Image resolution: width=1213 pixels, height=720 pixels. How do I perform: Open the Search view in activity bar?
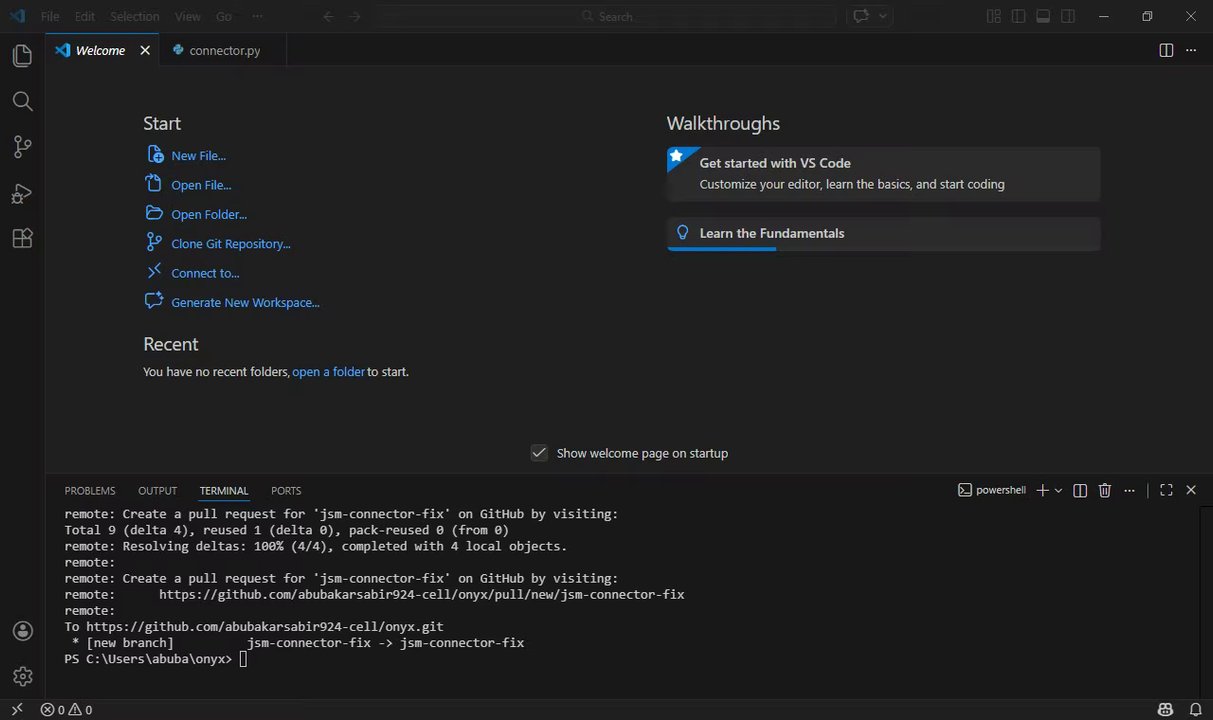point(22,101)
